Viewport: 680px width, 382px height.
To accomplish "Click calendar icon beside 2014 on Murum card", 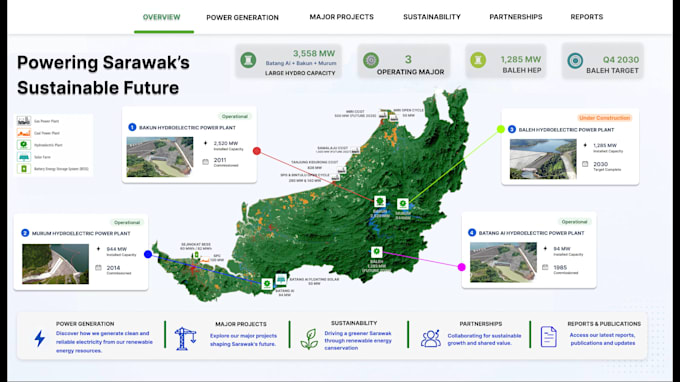I will [98, 268].
